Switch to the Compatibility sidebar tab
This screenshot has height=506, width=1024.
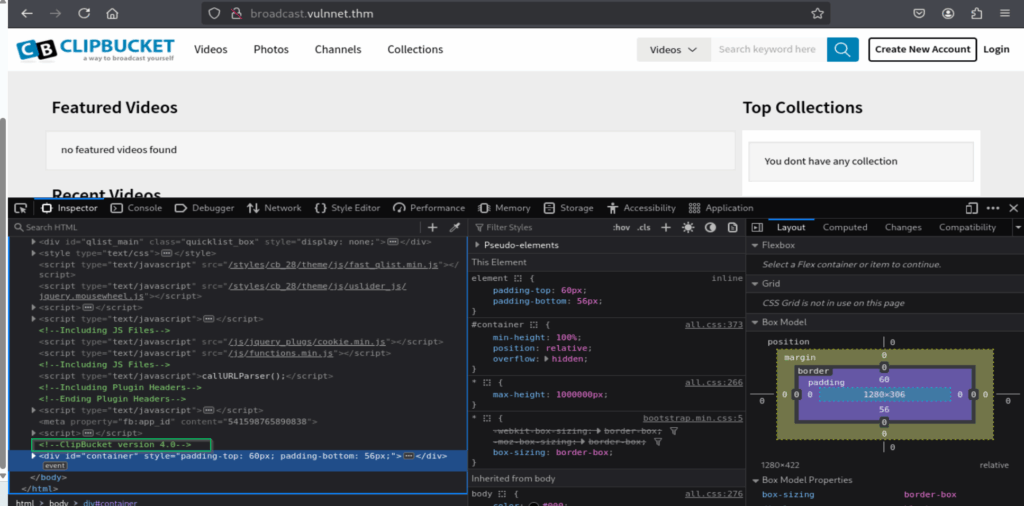point(967,227)
